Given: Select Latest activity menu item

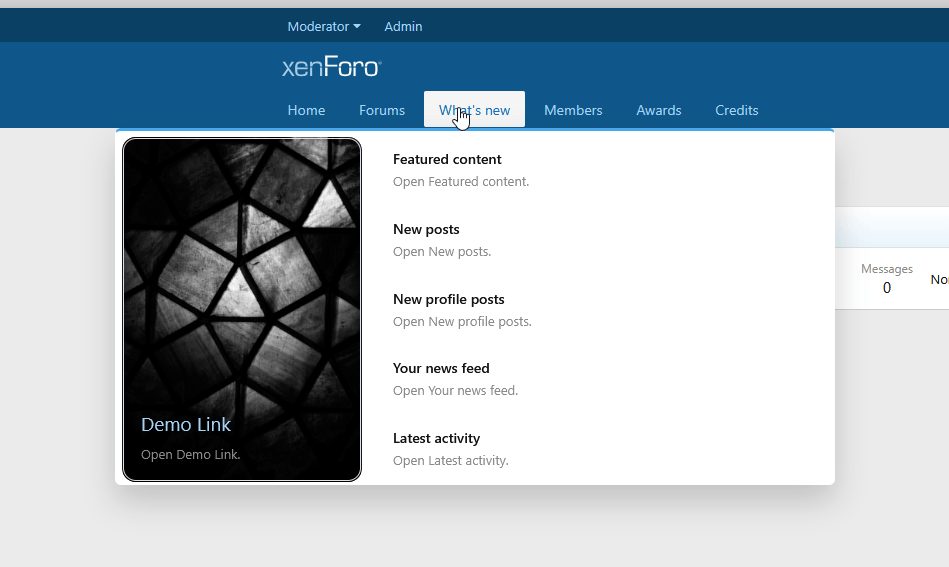Looking at the screenshot, I should (436, 438).
